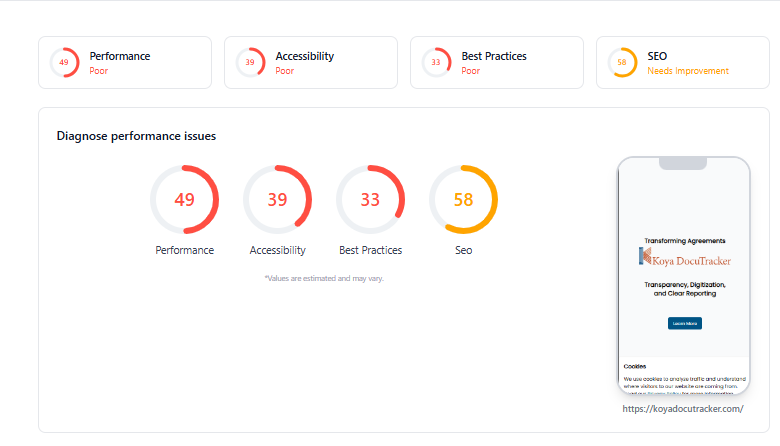Click the Koya DocuTracker logo in phone preview
Screen dimensions: 780x446
click(685, 257)
